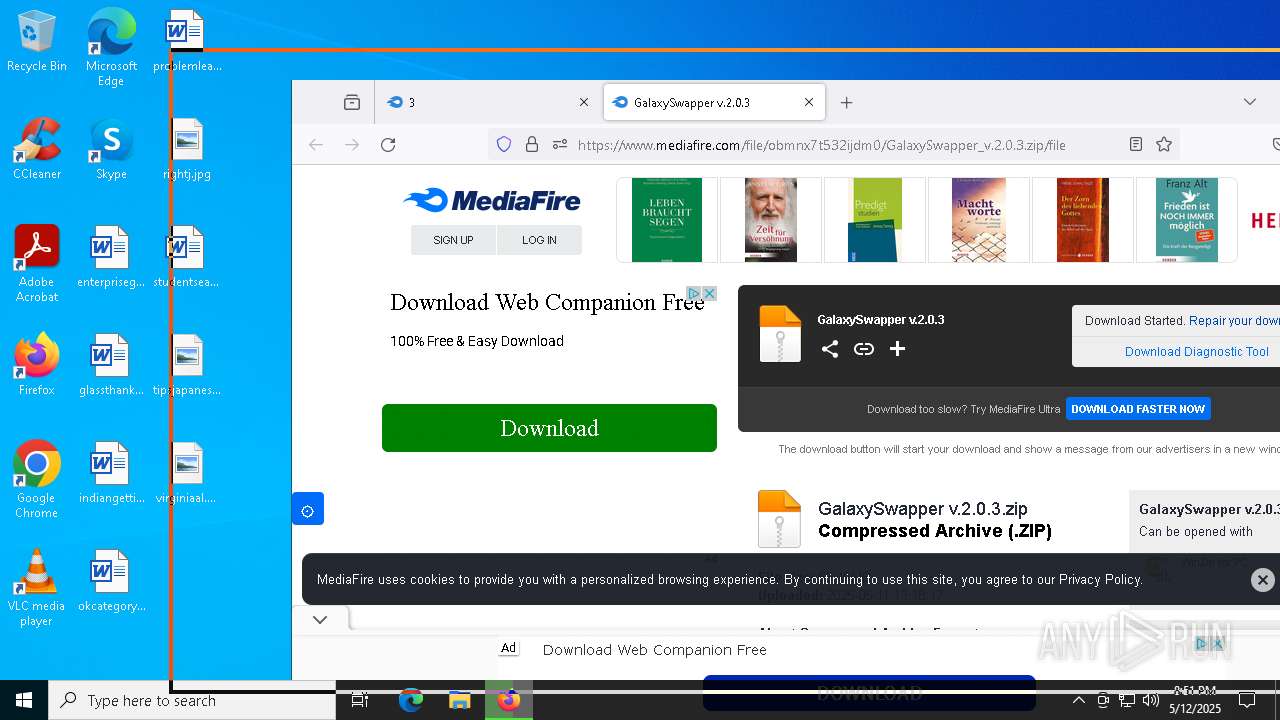The width and height of the screenshot is (1280, 720).
Task: Open the Frieden ist noch immer möglich ad
Action: click(x=1187, y=220)
